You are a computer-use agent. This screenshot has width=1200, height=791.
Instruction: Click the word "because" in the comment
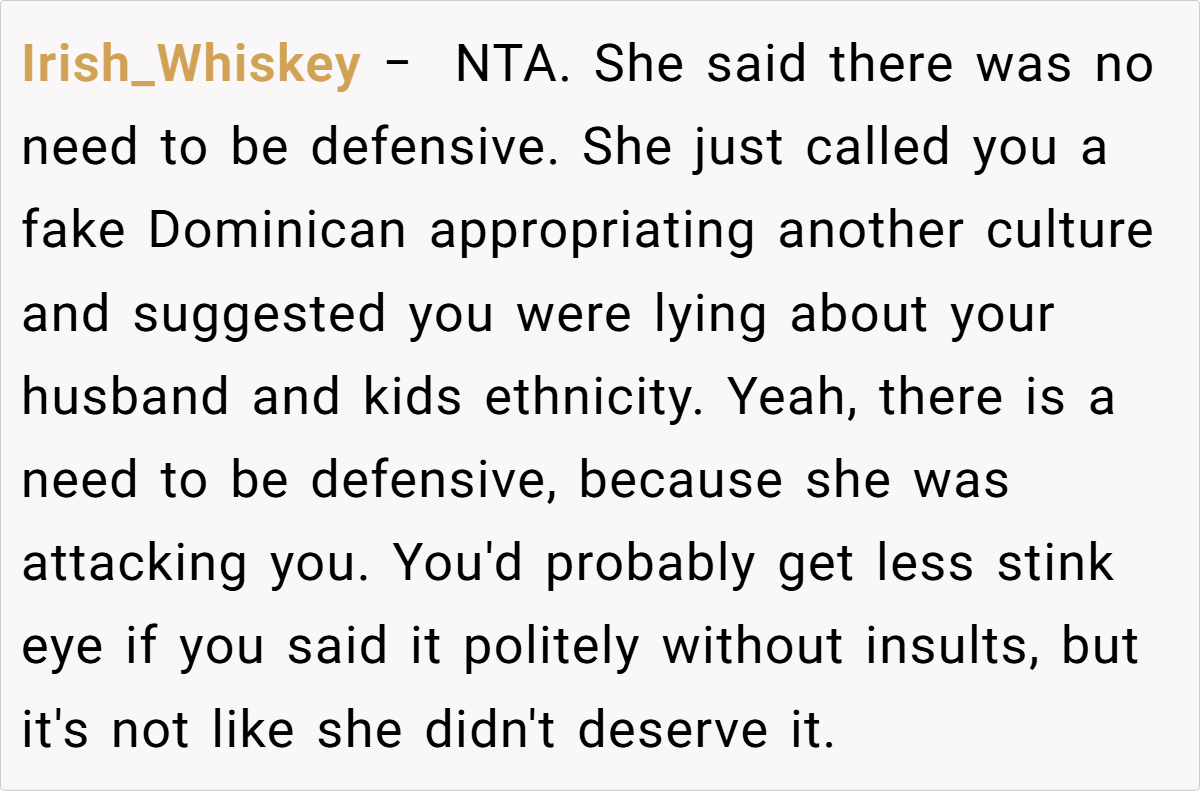680,480
